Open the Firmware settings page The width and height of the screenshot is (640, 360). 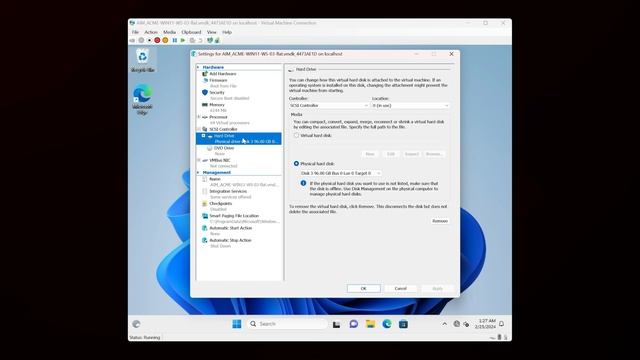(x=218, y=80)
